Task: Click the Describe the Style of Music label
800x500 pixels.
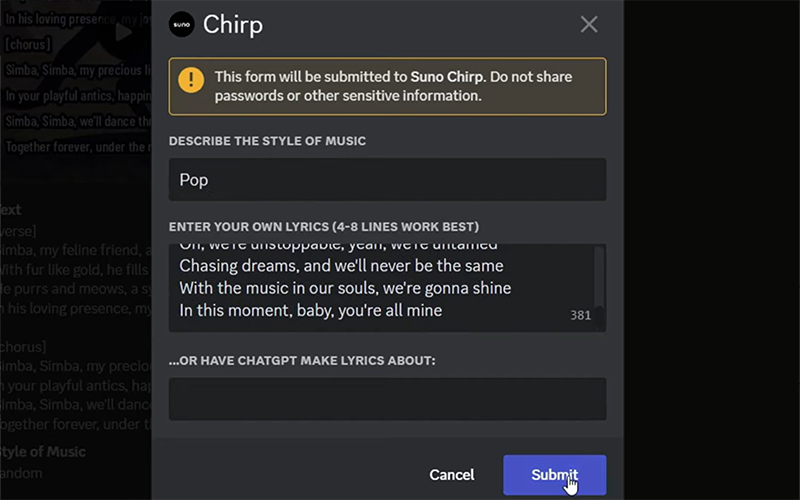Action: click(x=267, y=141)
